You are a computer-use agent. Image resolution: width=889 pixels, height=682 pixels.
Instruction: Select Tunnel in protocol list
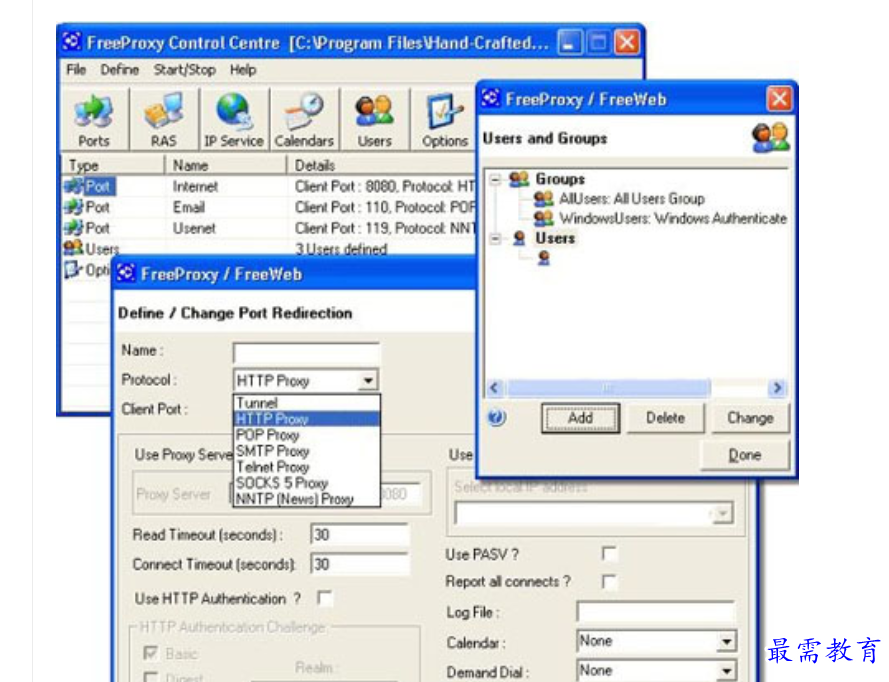tap(306, 403)
